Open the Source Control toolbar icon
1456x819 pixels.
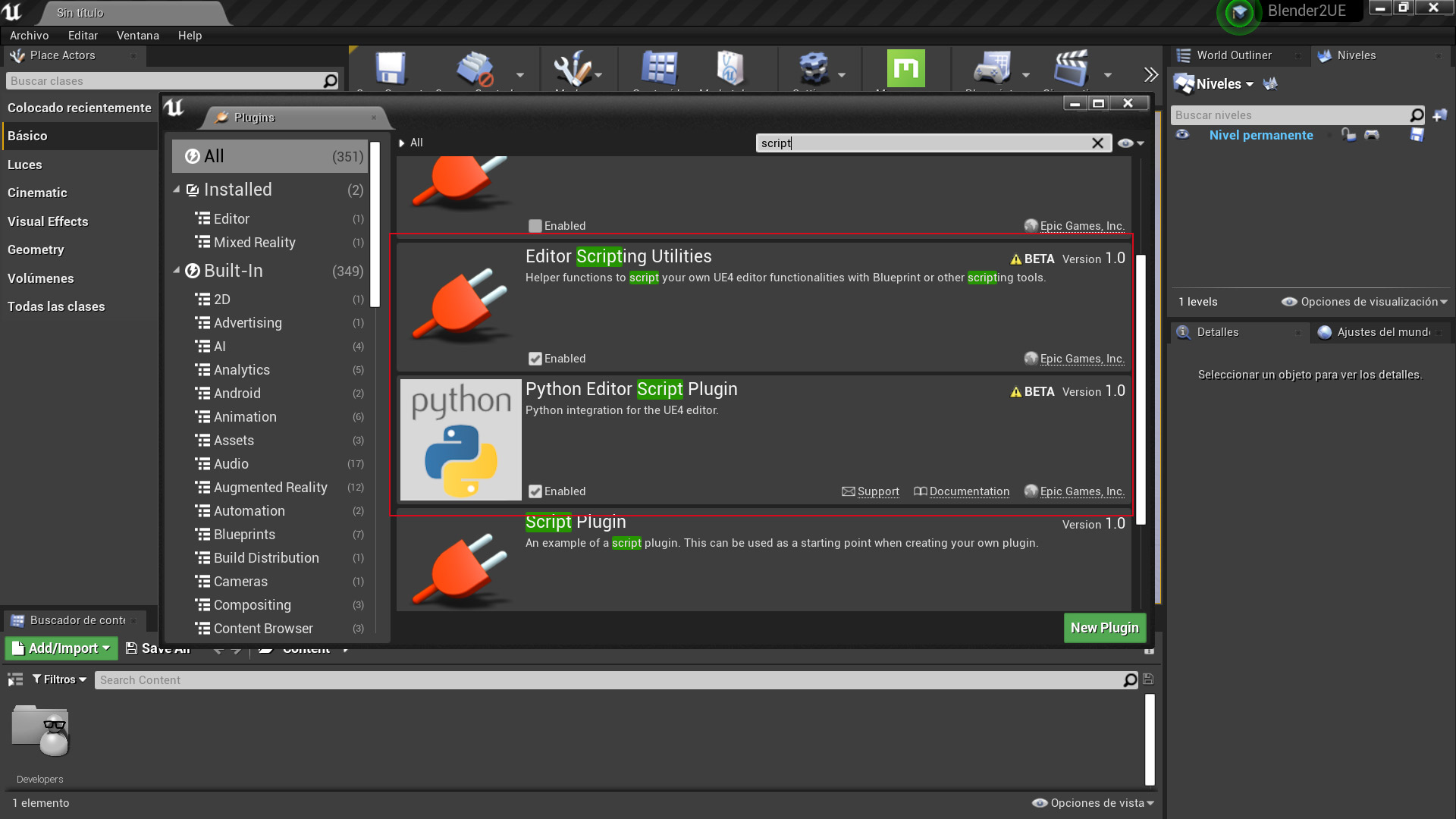[475, 68]
